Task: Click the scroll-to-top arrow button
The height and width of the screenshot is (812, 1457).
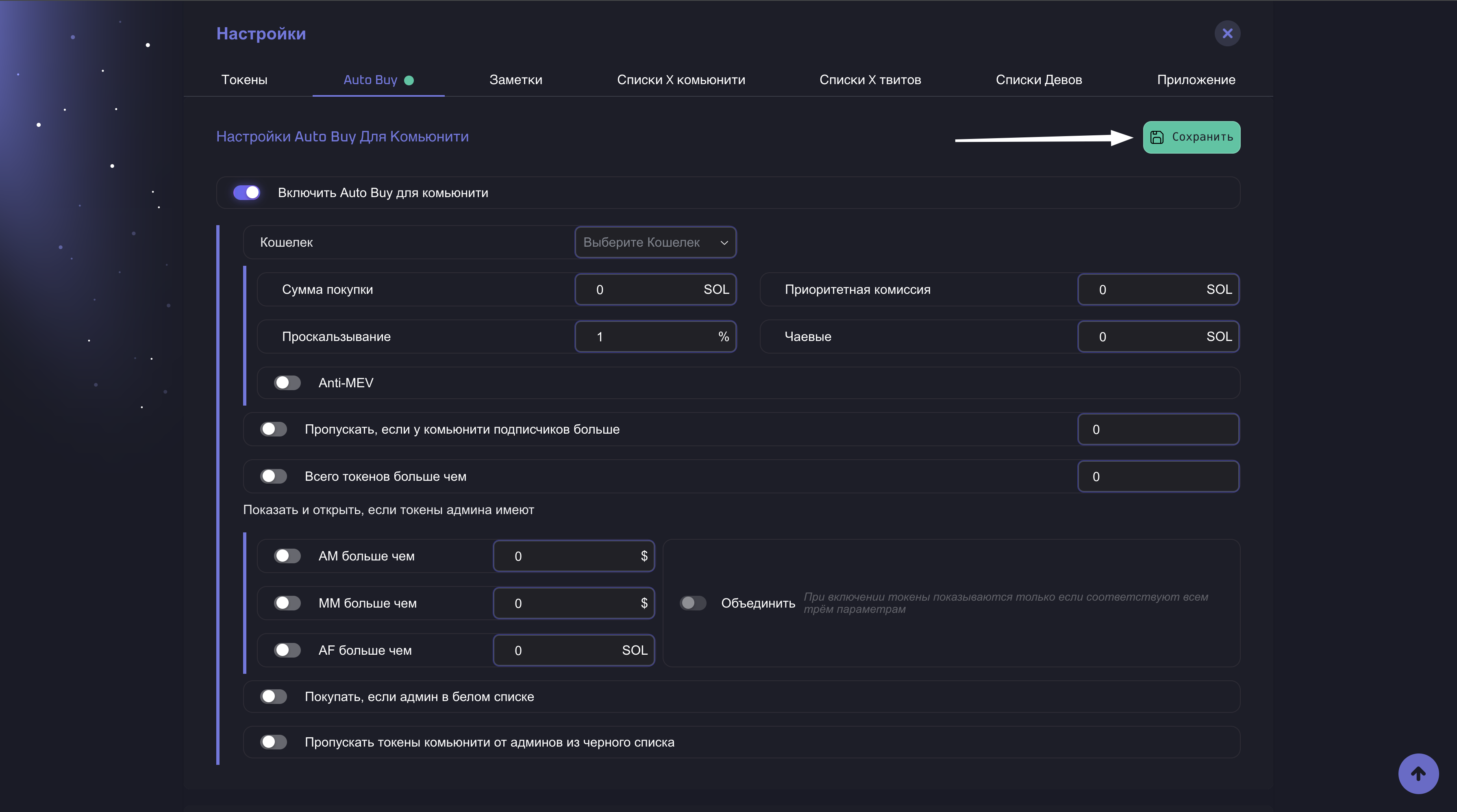Action: tap(1418, 773)
